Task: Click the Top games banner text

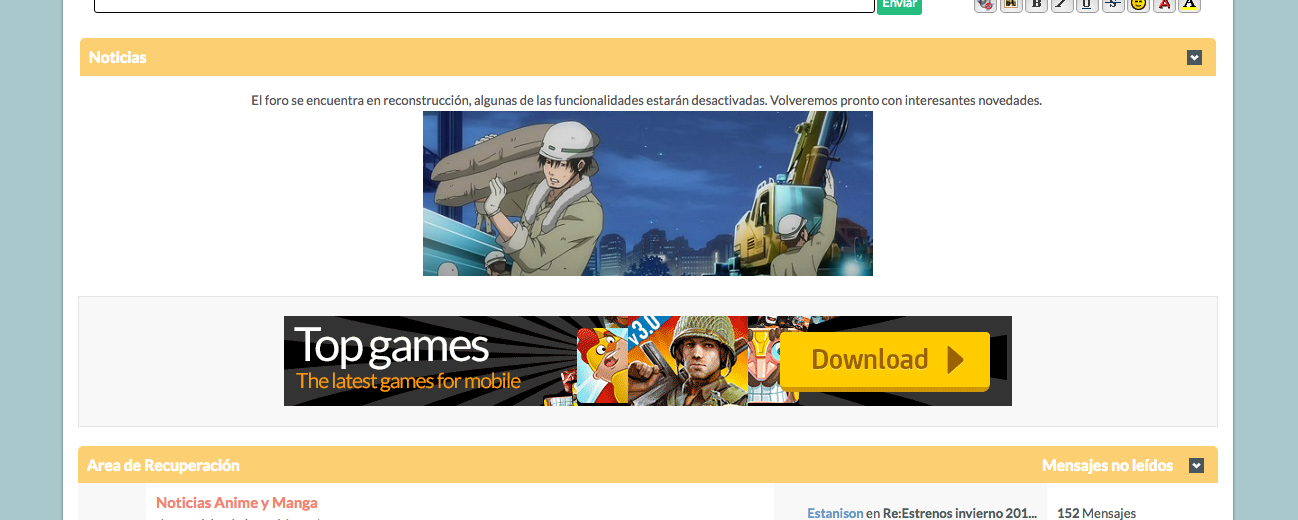Action: pos(391,347)
